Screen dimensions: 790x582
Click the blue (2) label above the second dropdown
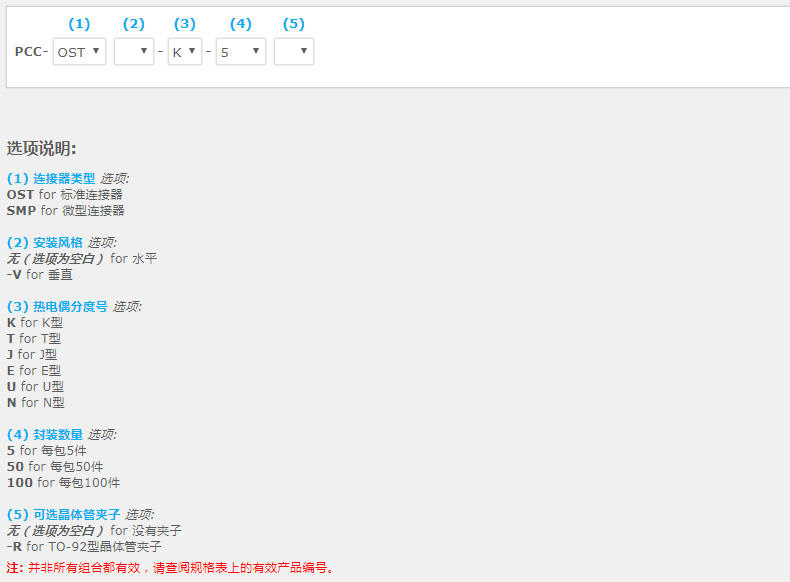point(133,24)
